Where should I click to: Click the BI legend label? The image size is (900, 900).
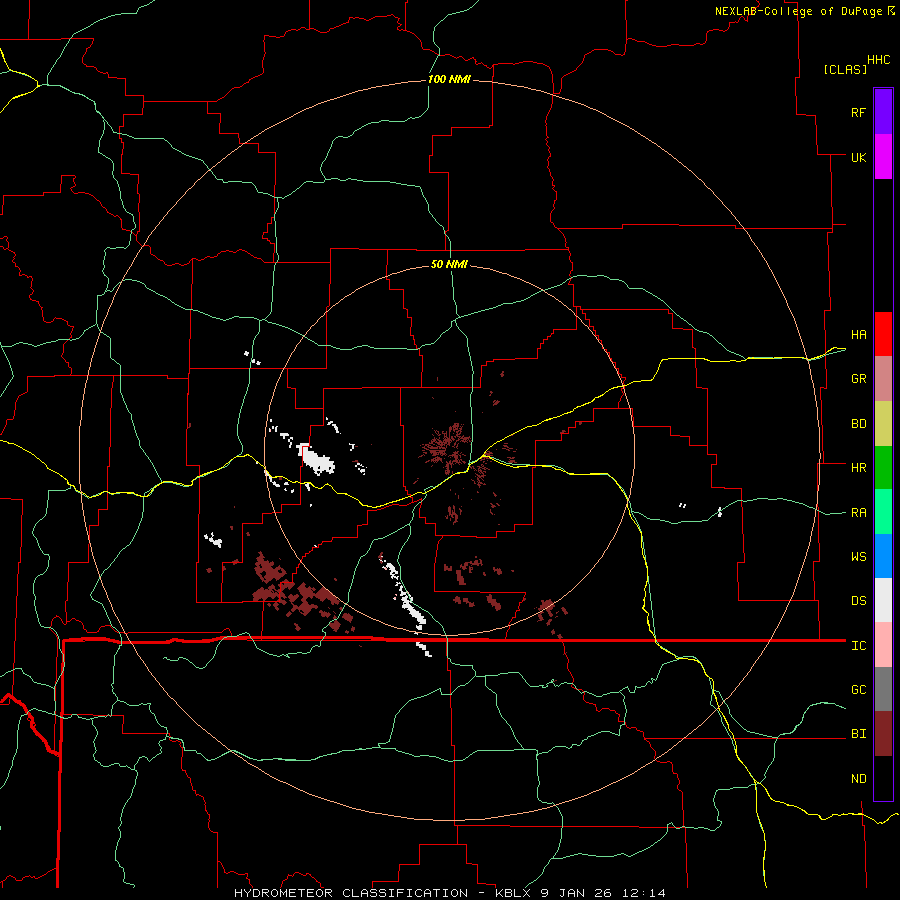[858, 734]
